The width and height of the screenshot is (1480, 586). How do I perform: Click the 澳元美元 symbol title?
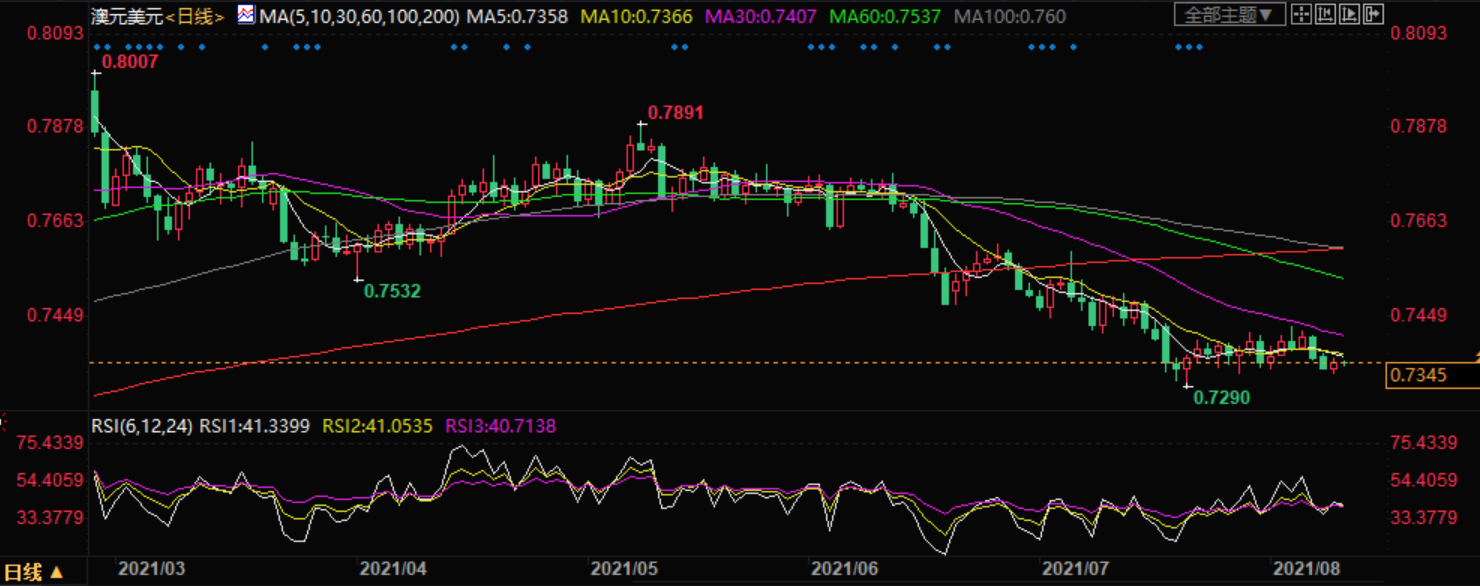(x=126, y=16)
